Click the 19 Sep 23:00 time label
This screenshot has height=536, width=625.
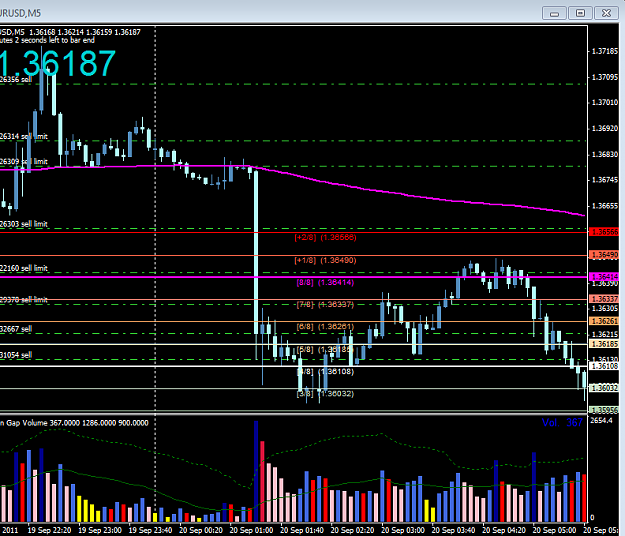100,530
